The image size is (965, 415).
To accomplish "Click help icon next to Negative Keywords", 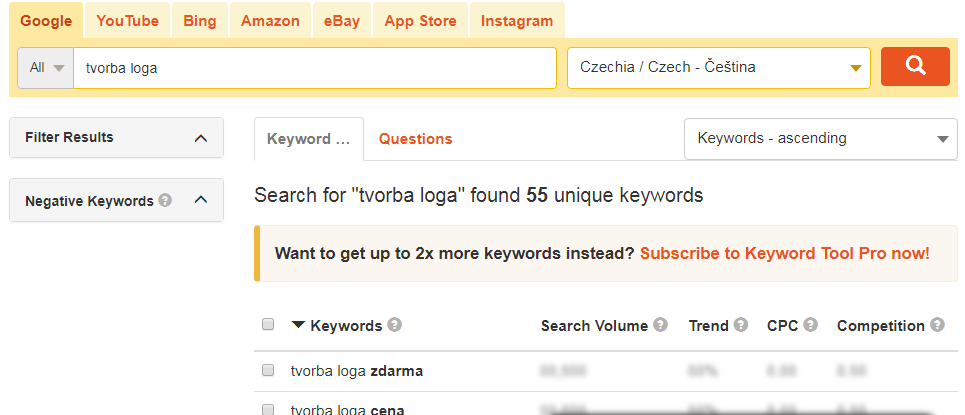I will pos(165,200).
